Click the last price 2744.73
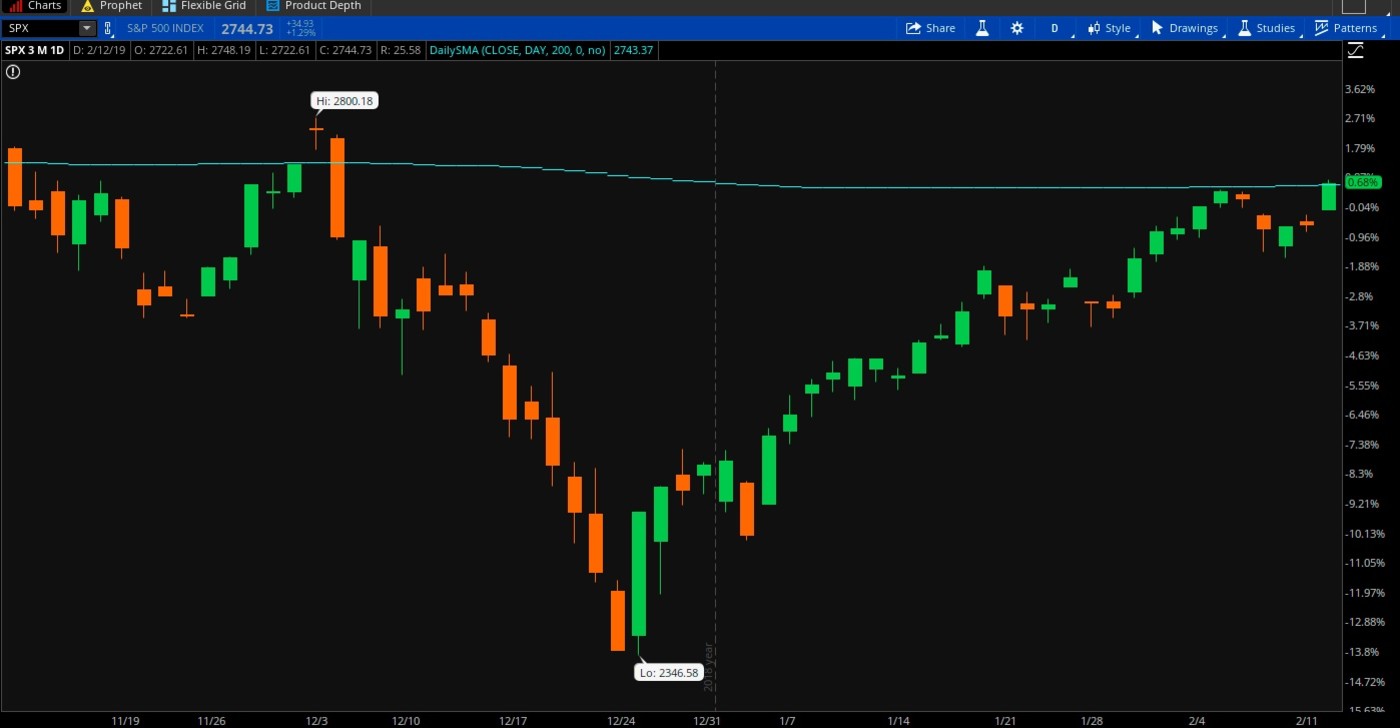Viewport: 1400px width, 728px height. 247,28
